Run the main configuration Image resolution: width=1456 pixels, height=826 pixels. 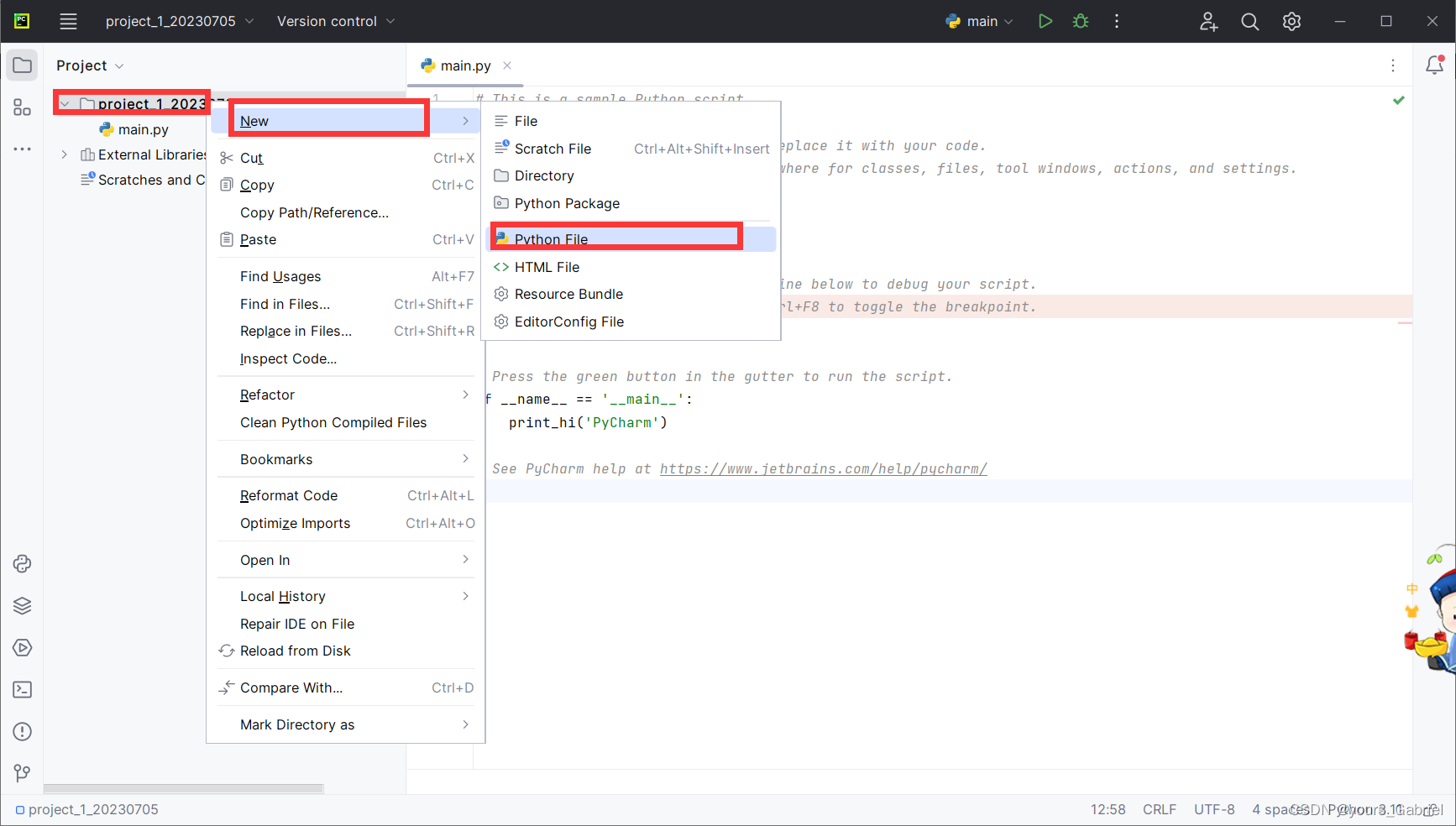pyautogui.click(x=1045, y=21)
